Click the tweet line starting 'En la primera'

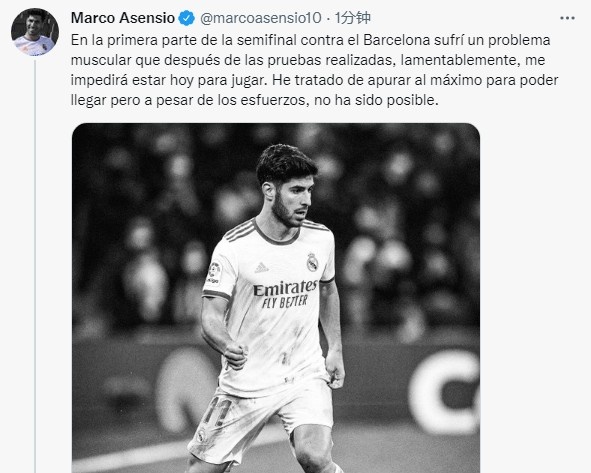[x=311, y=40]
